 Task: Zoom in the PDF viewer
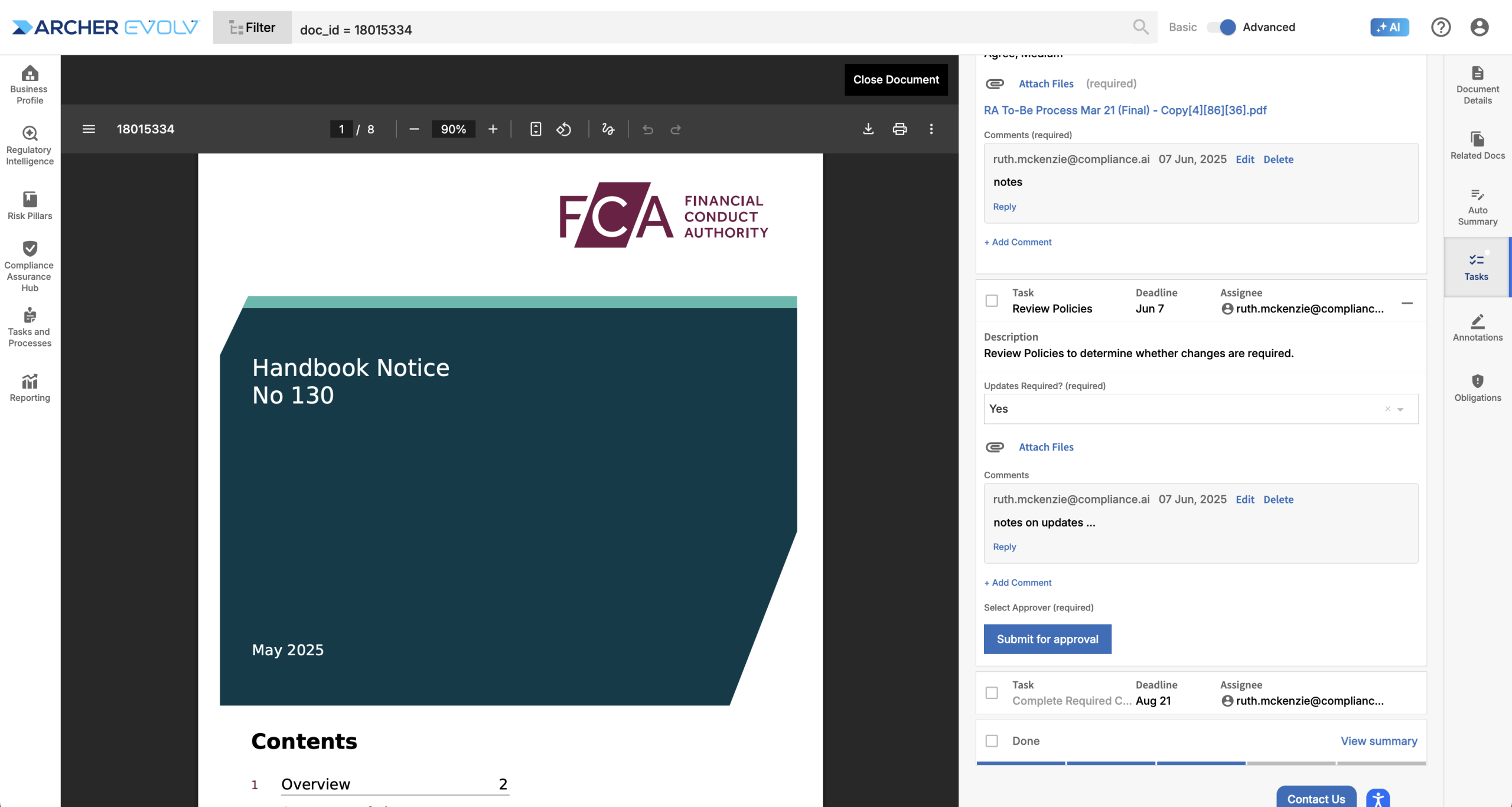pyautogui.click(x=493, y=129)
